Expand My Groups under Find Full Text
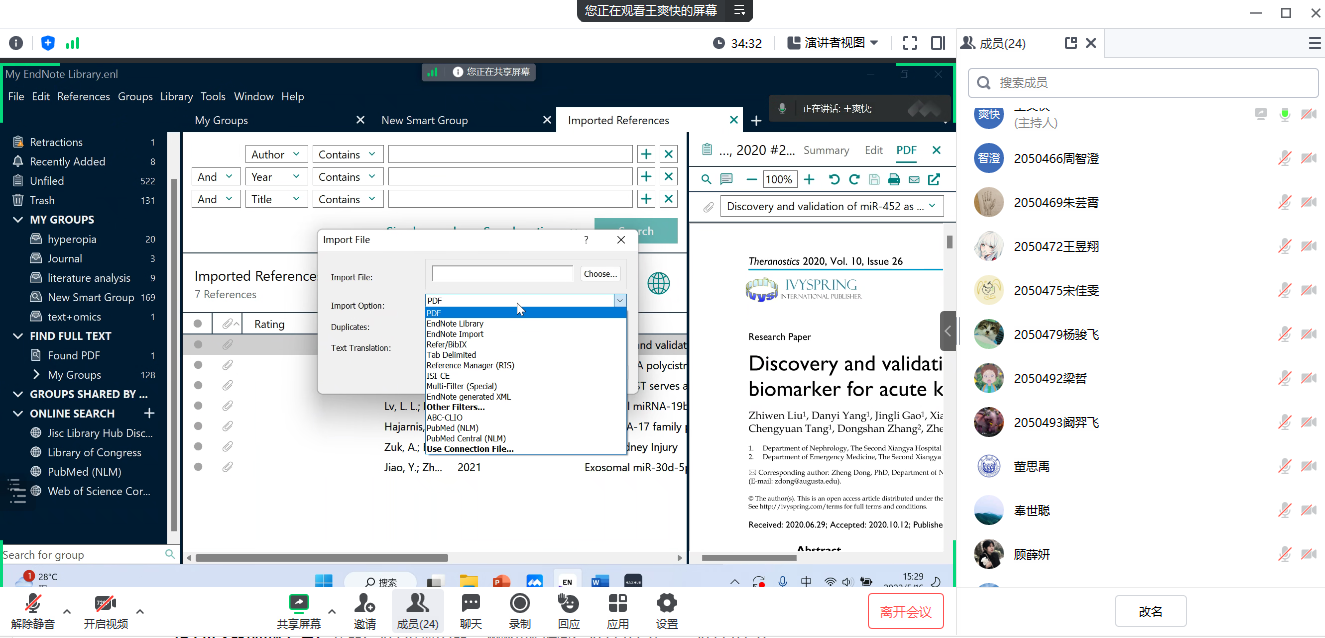 [x=36, y=375]
